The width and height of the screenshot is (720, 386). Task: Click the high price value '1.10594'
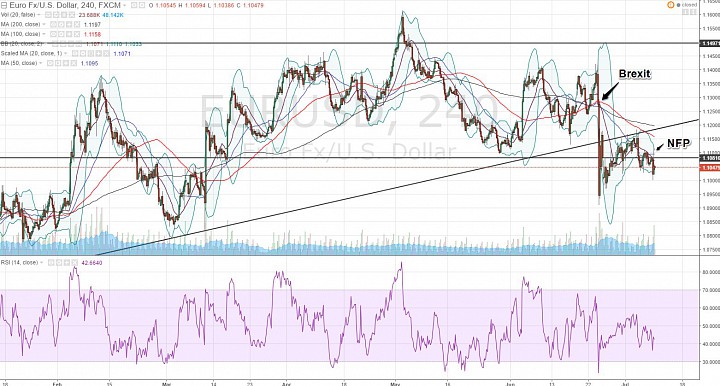[x=195, y=5]
